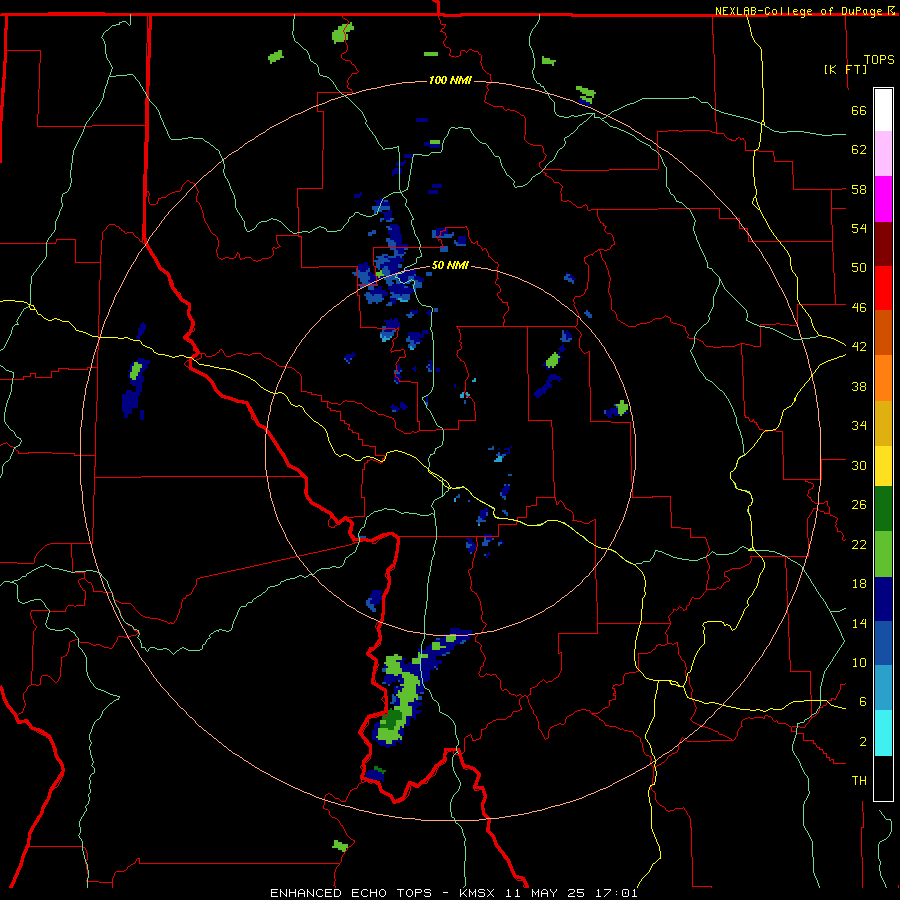This screenshot has width=900, height=900.
Task: Click the light green legend swatch
Action: pyautogui.click(x=883, y=554)
